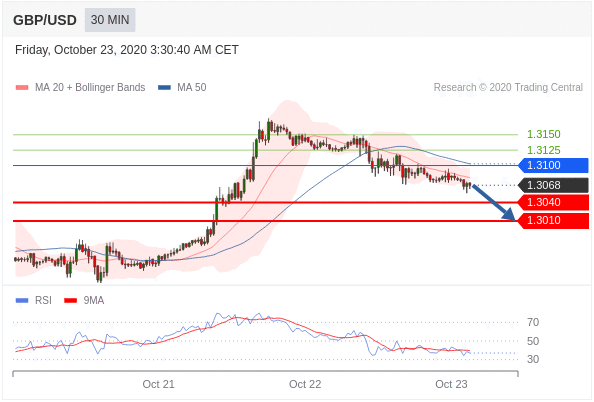Click the red 1.3010 target price tag
Screen dimensions: 594x402
[553, 221]
